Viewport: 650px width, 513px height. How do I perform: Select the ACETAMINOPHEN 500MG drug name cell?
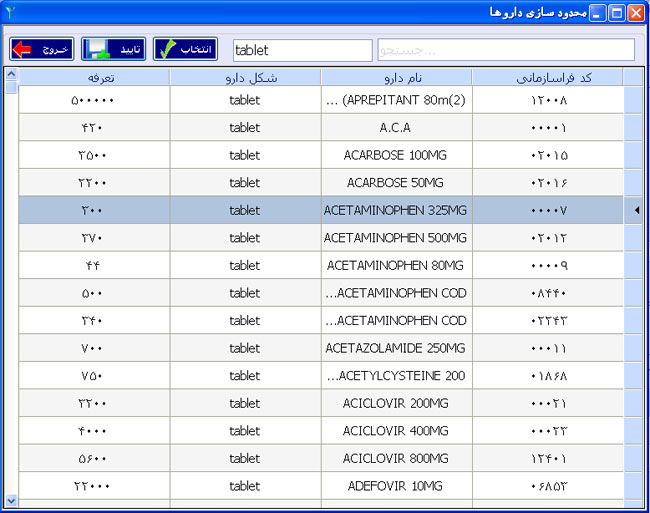pos(396,238)
